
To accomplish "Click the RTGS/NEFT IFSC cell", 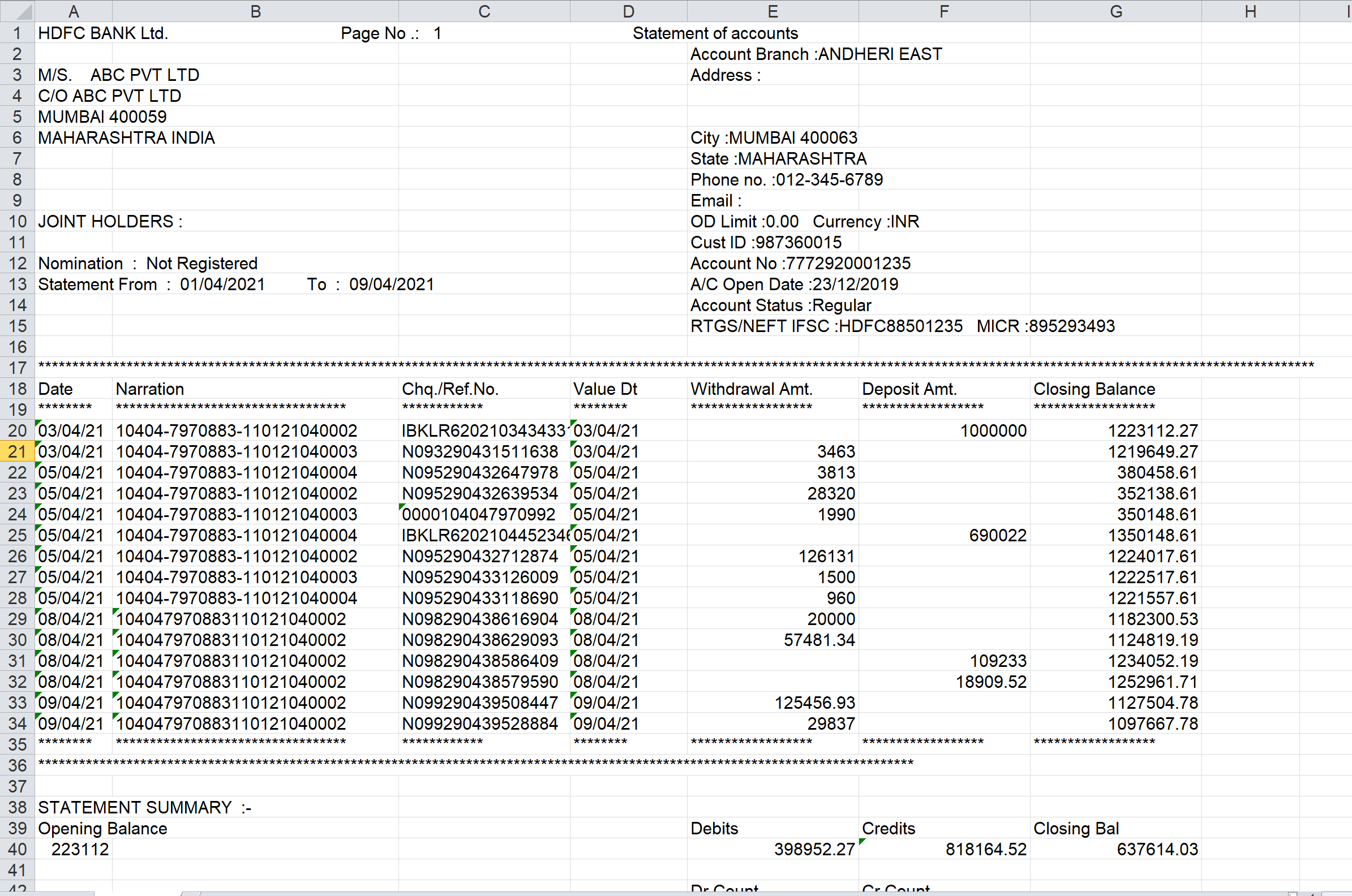I will pos(902,326).
